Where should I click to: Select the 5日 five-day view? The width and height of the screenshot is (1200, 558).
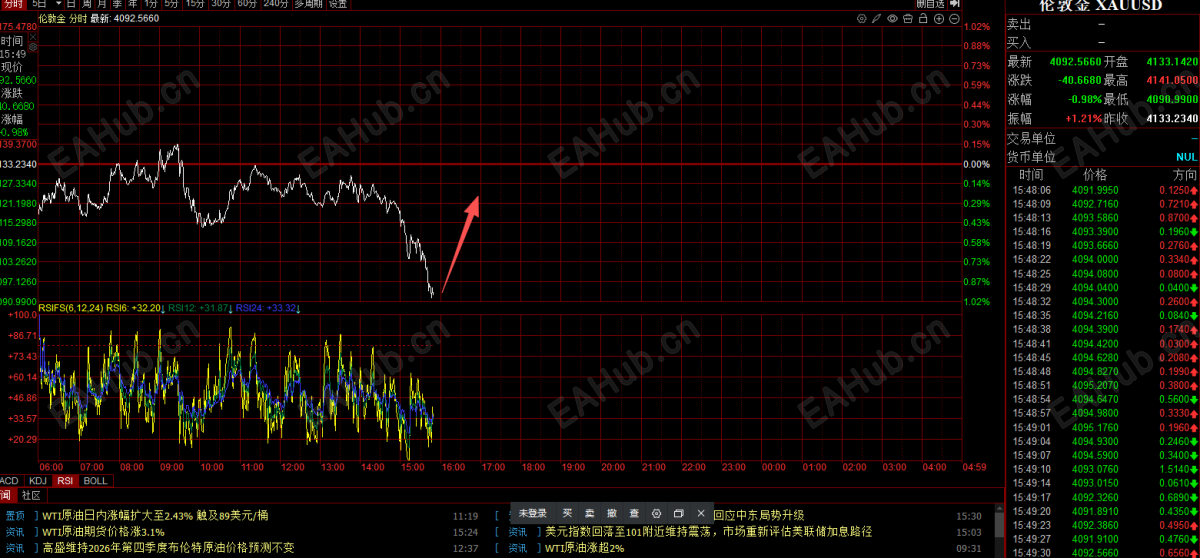40,4
